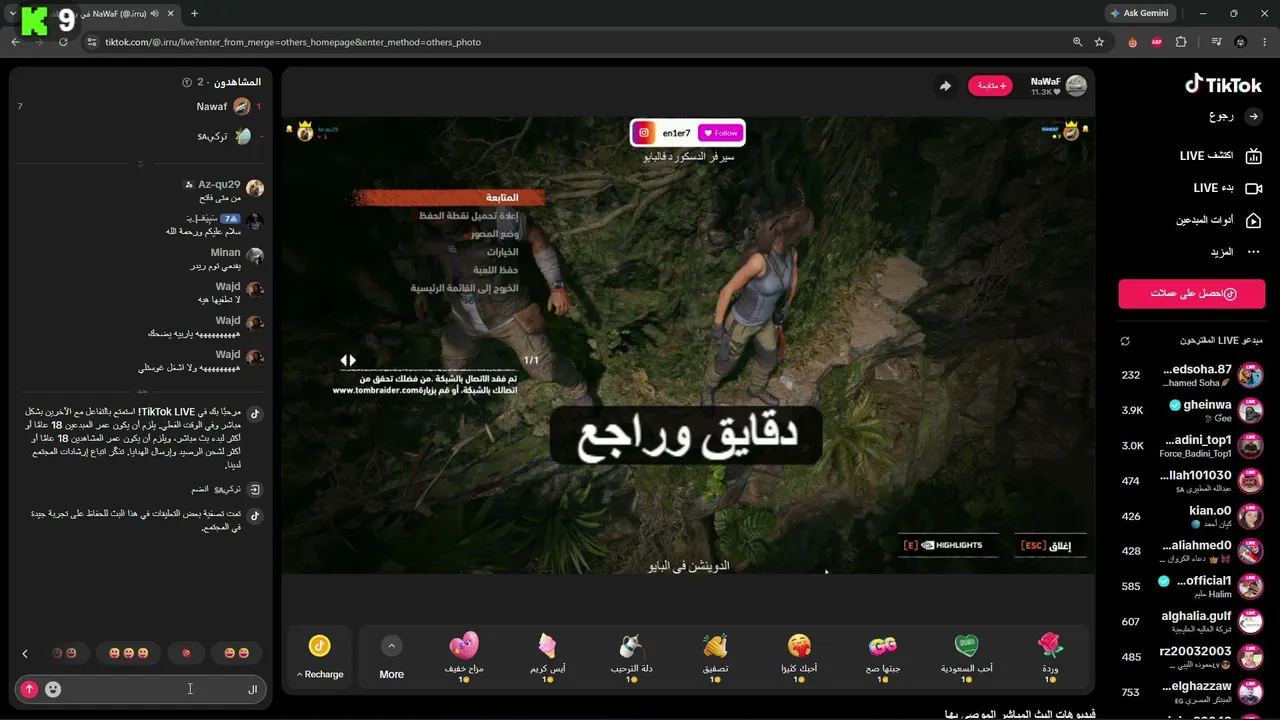
Task: Click the بدء LIVE camera item
Action: pos(1227,188)
